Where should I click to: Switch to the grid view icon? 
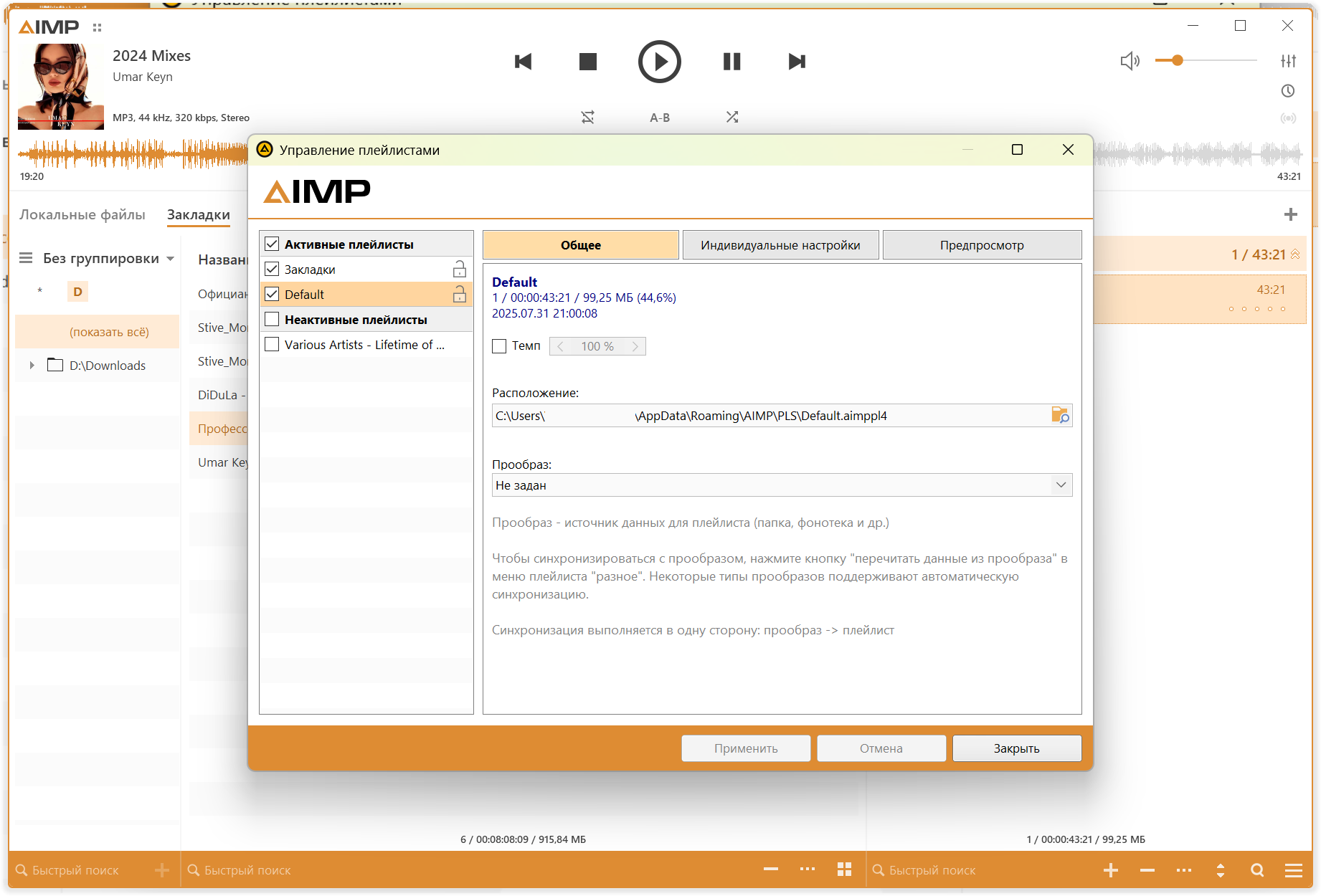[x=844, y=869]
